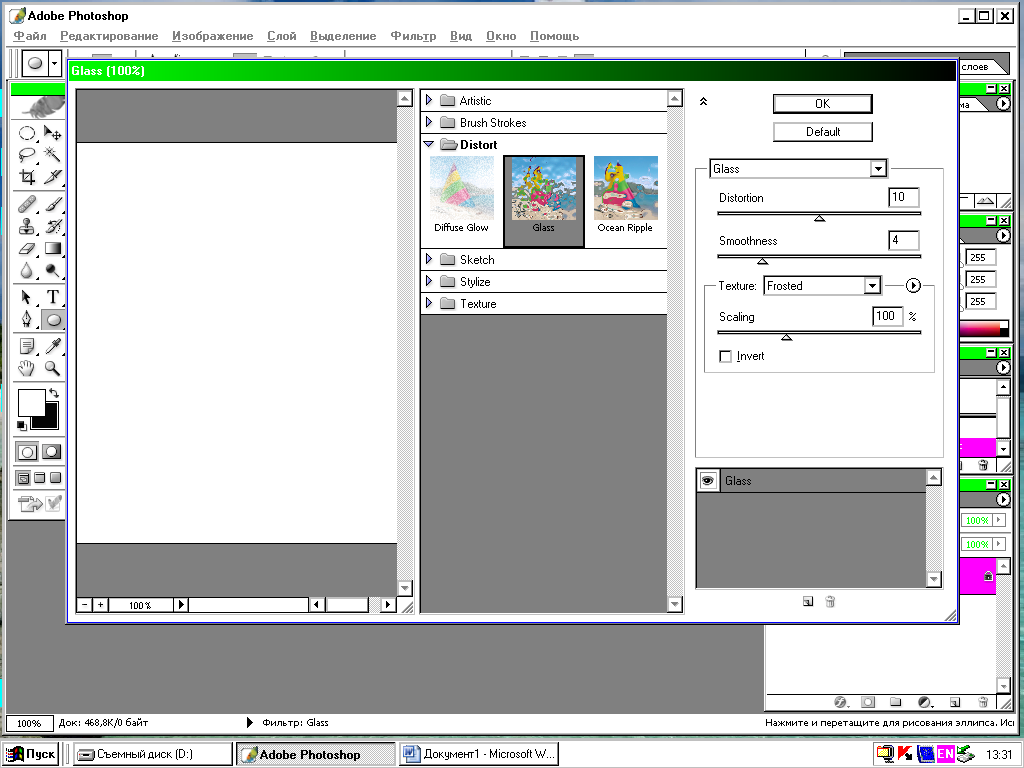Hide the Glass effect layer eye
The image size is (1024, 768).
click(x=707, y=481)
